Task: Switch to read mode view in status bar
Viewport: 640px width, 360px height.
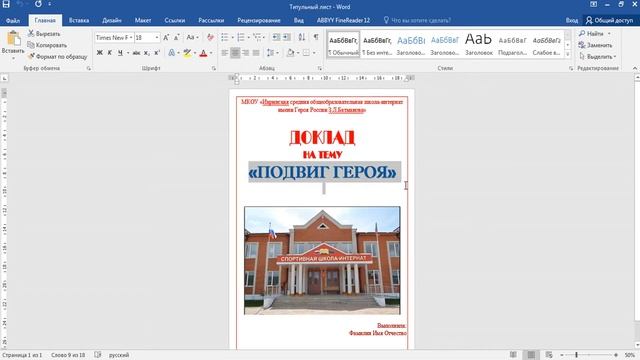Action: pos(513,355)
